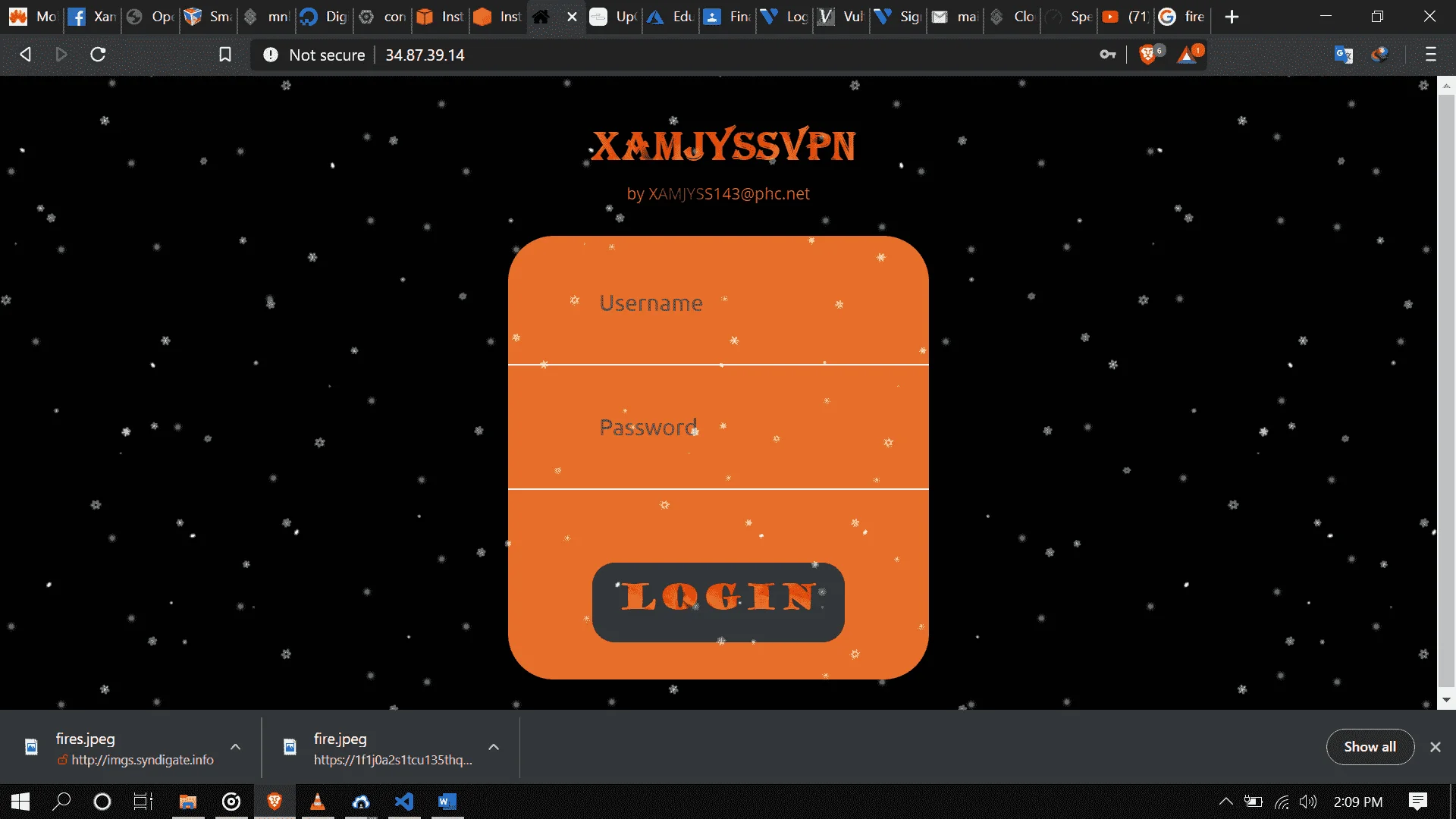Open the Wi-Fi network tray icon
The image size is (1456, 819).
[1282, 802]
